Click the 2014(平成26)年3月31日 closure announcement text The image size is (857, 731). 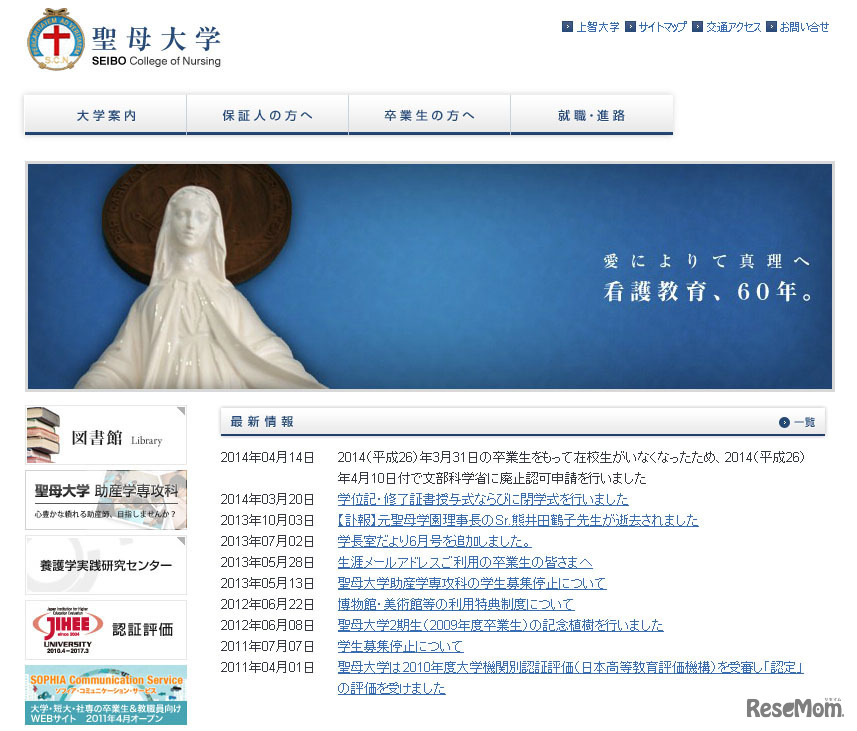571,467
